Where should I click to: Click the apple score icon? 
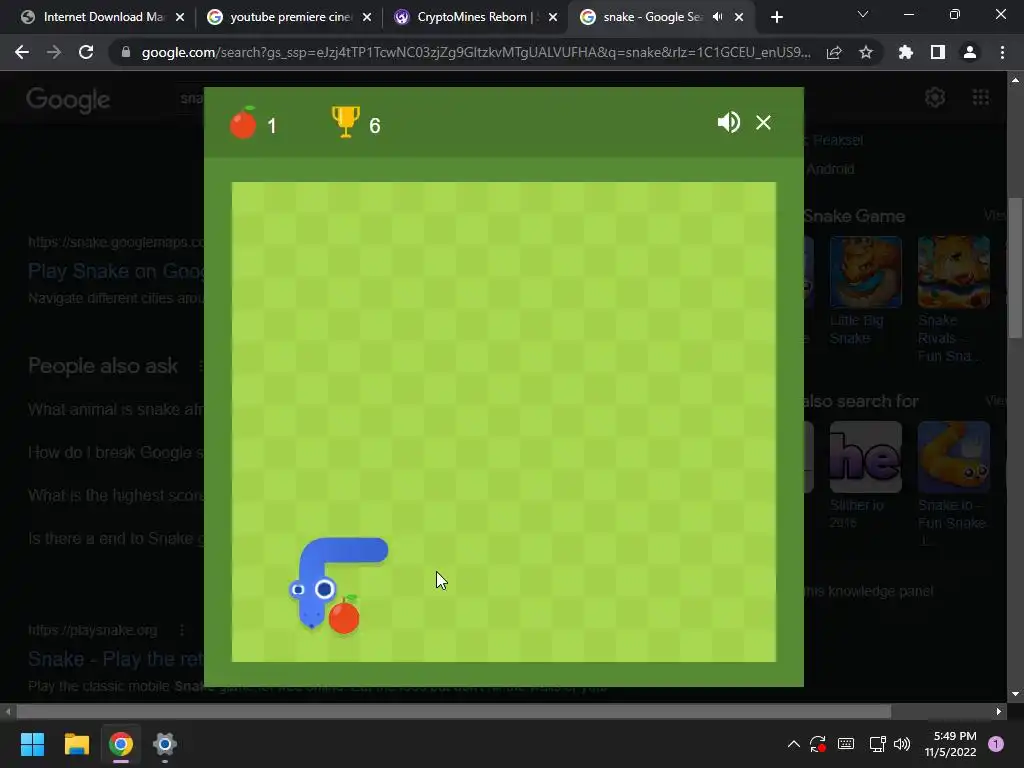[x=243, y=122]
